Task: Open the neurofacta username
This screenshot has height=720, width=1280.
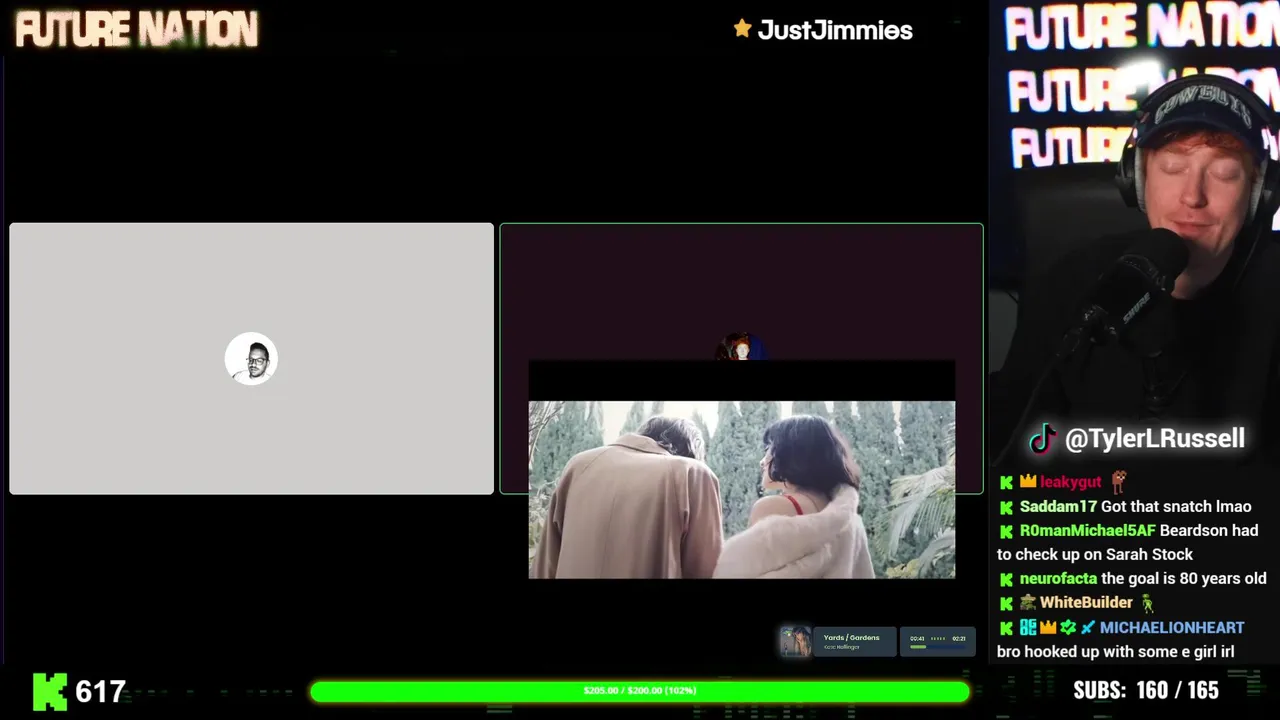Action: click(x=1058, y=579)
